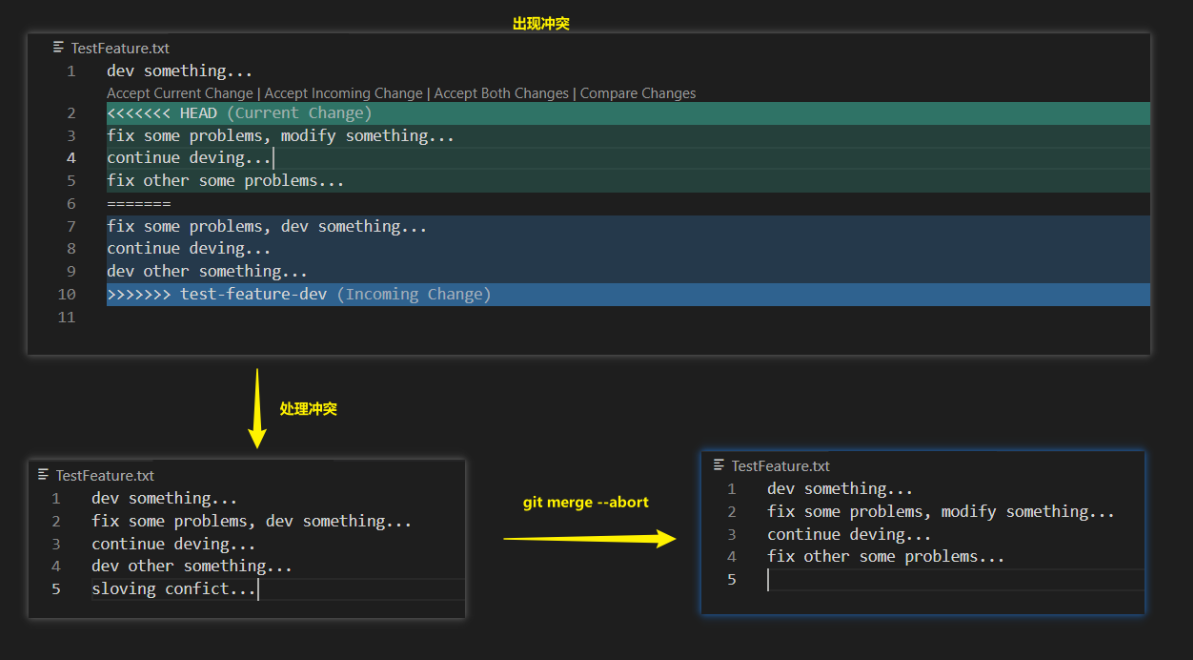
Task: Click the file icon beside lower-left TestFeature.txt
Action: pos(41,475)
